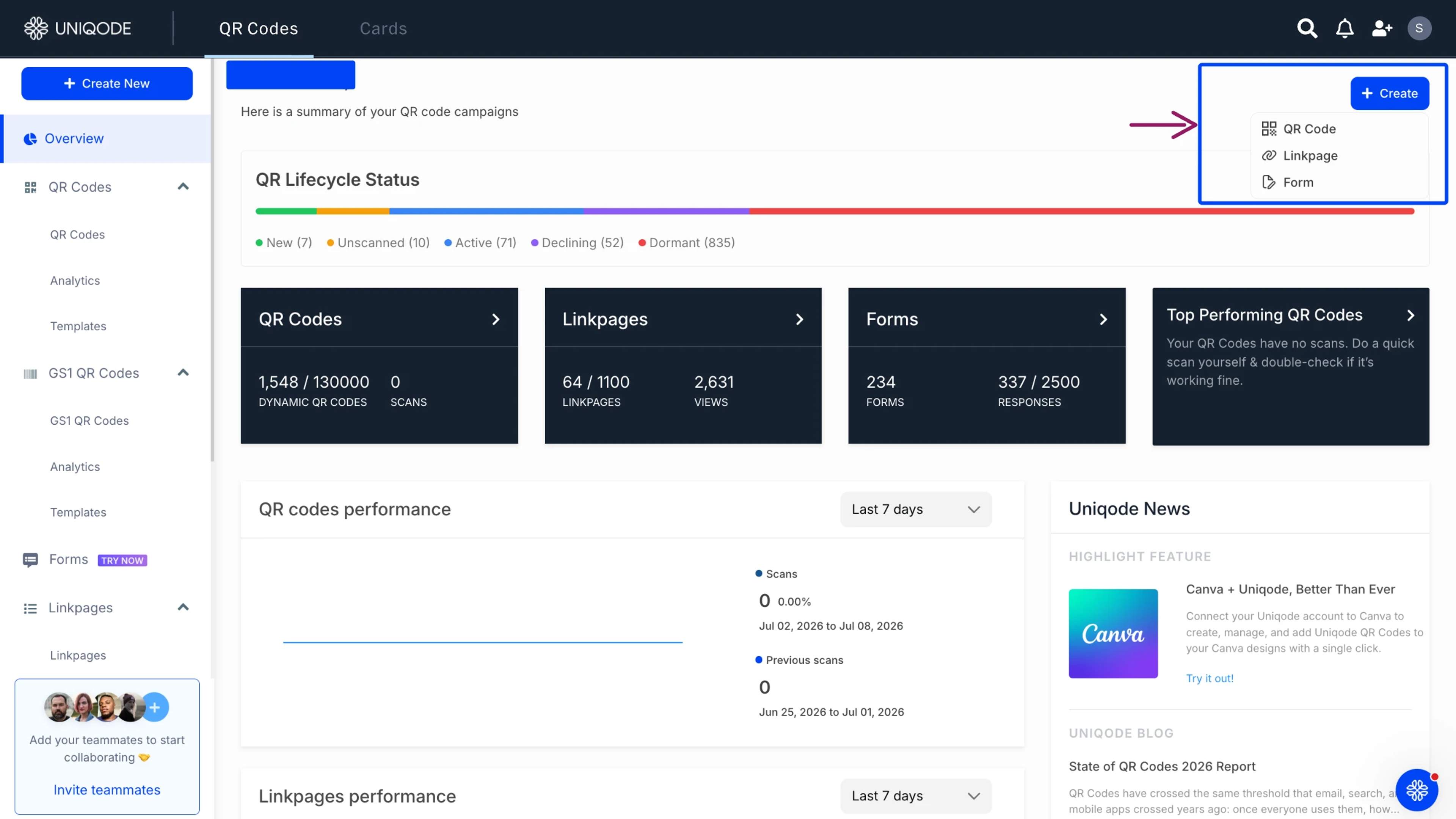Click the QR Codes grid icon in sidebar
Image resolution: width=1456 pixels, height=819 pixels.
click(30, 187)
